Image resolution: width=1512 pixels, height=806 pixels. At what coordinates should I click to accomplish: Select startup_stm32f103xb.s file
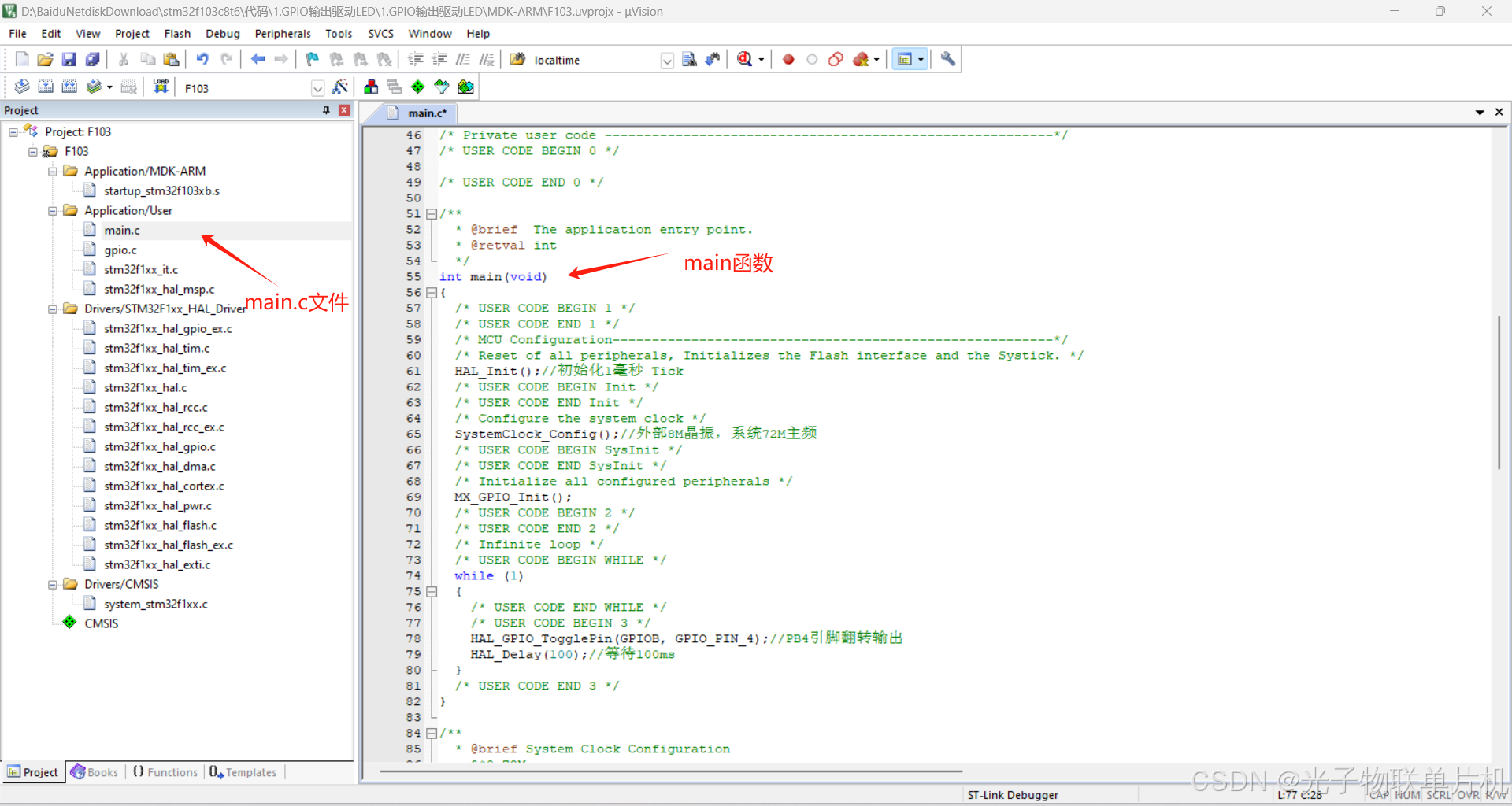pyautogui.click(x=161, y=190)
